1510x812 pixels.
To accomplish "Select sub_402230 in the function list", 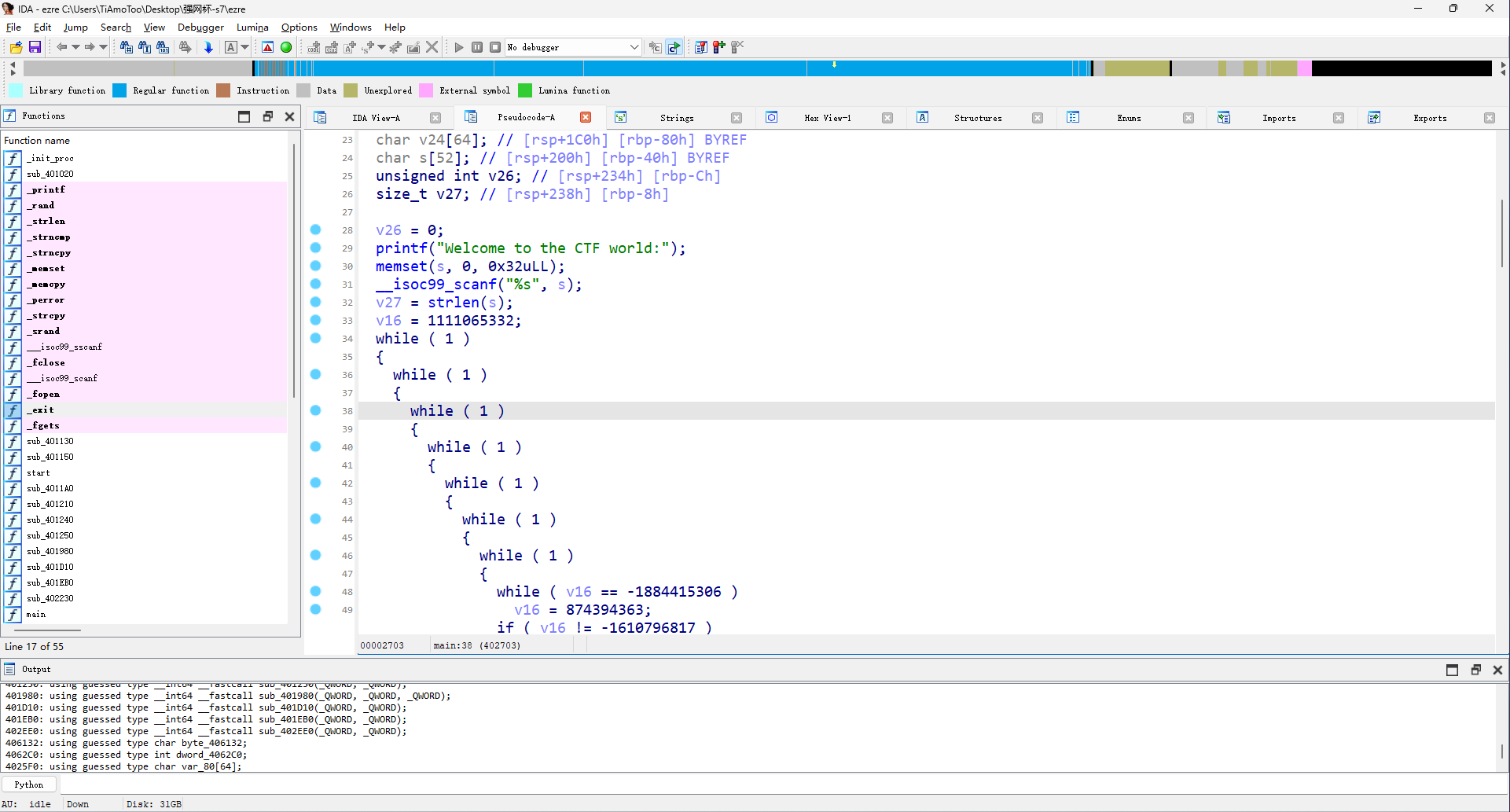I will pos(145,598).
